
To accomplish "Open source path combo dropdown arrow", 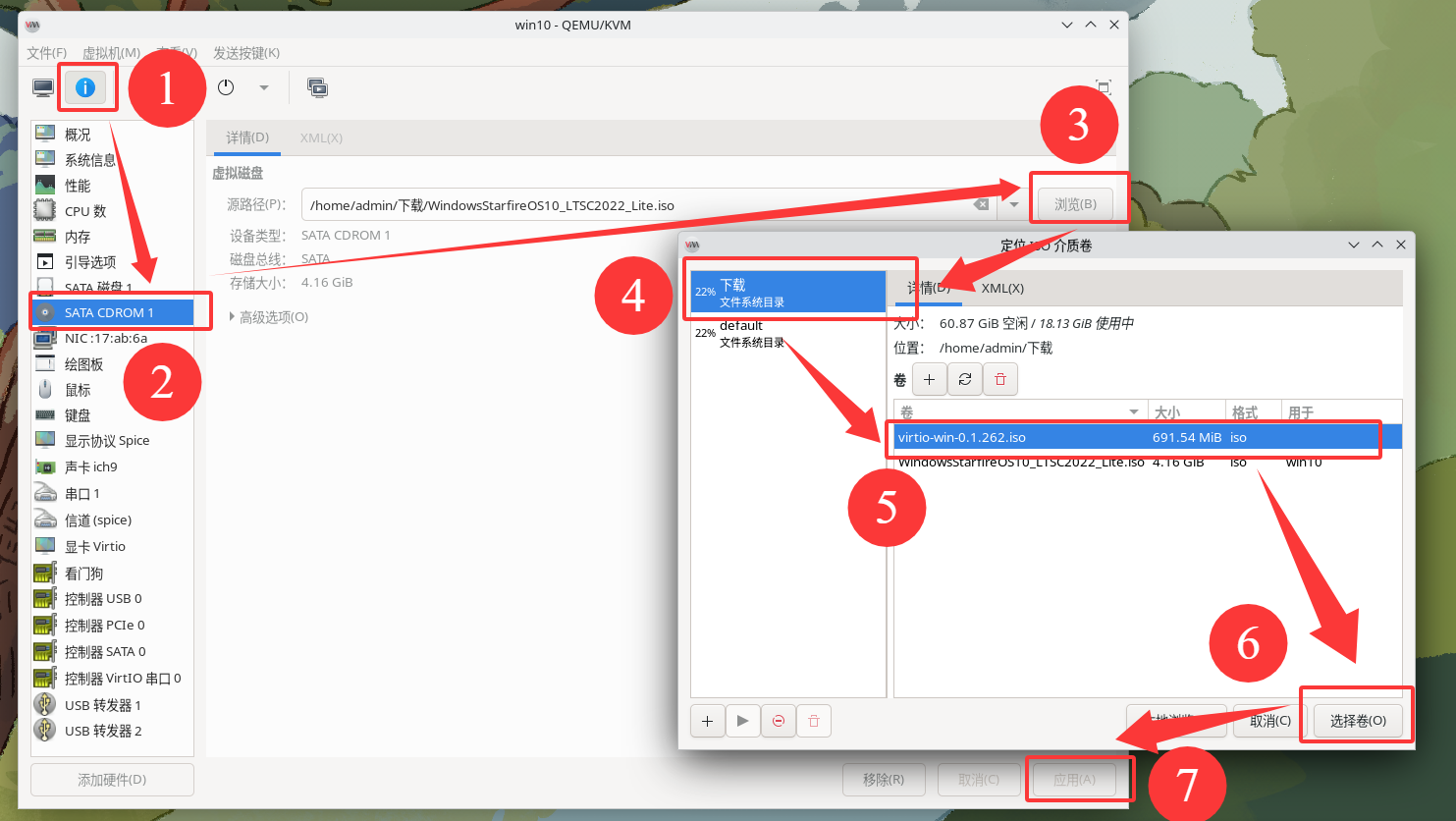I will click(x=1013, y=205).
